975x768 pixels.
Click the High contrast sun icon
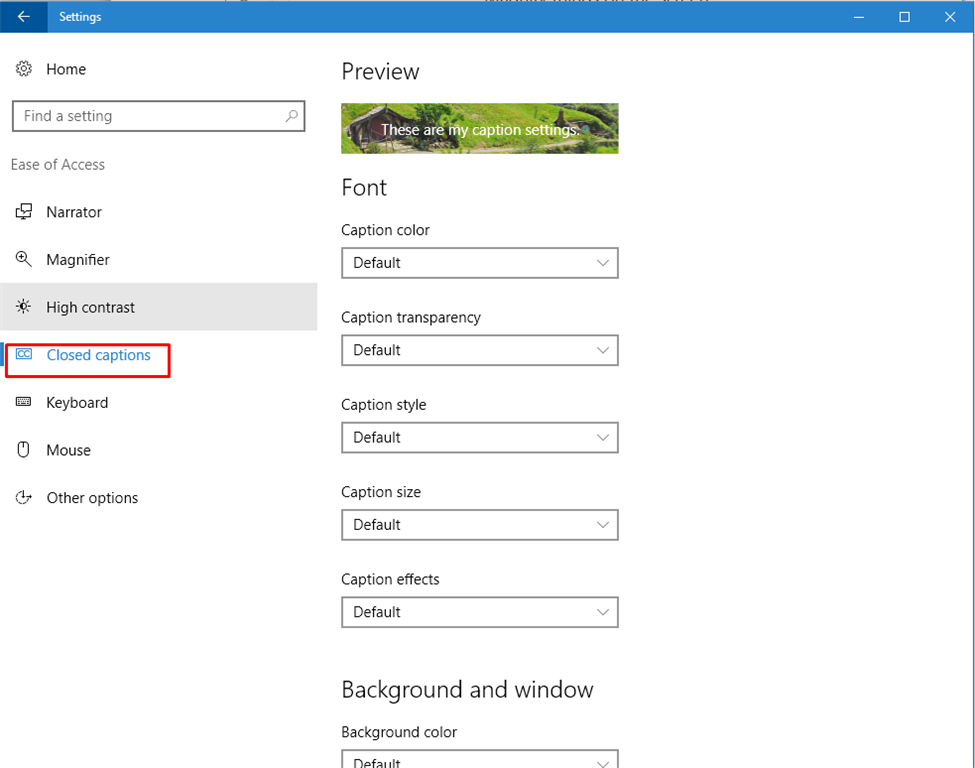coord(24,307)
